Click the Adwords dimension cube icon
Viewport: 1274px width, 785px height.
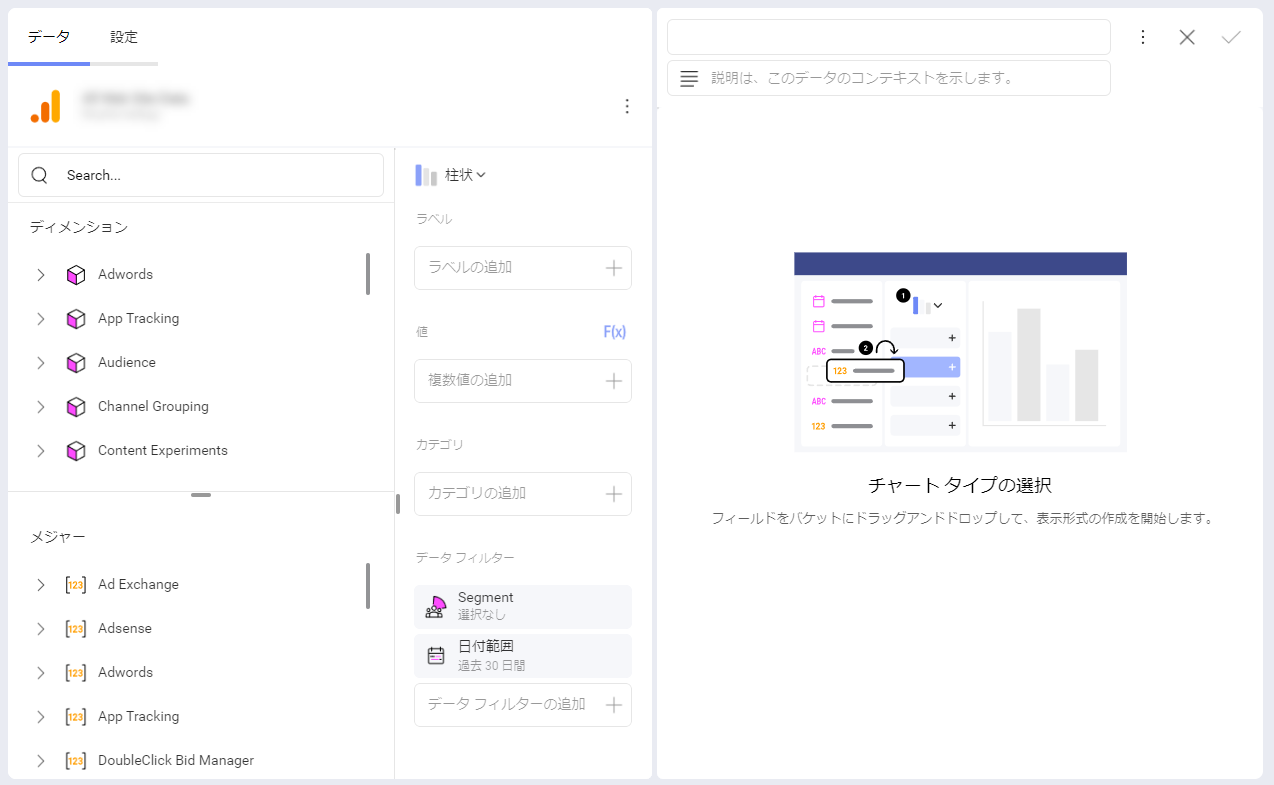point(76,275)
